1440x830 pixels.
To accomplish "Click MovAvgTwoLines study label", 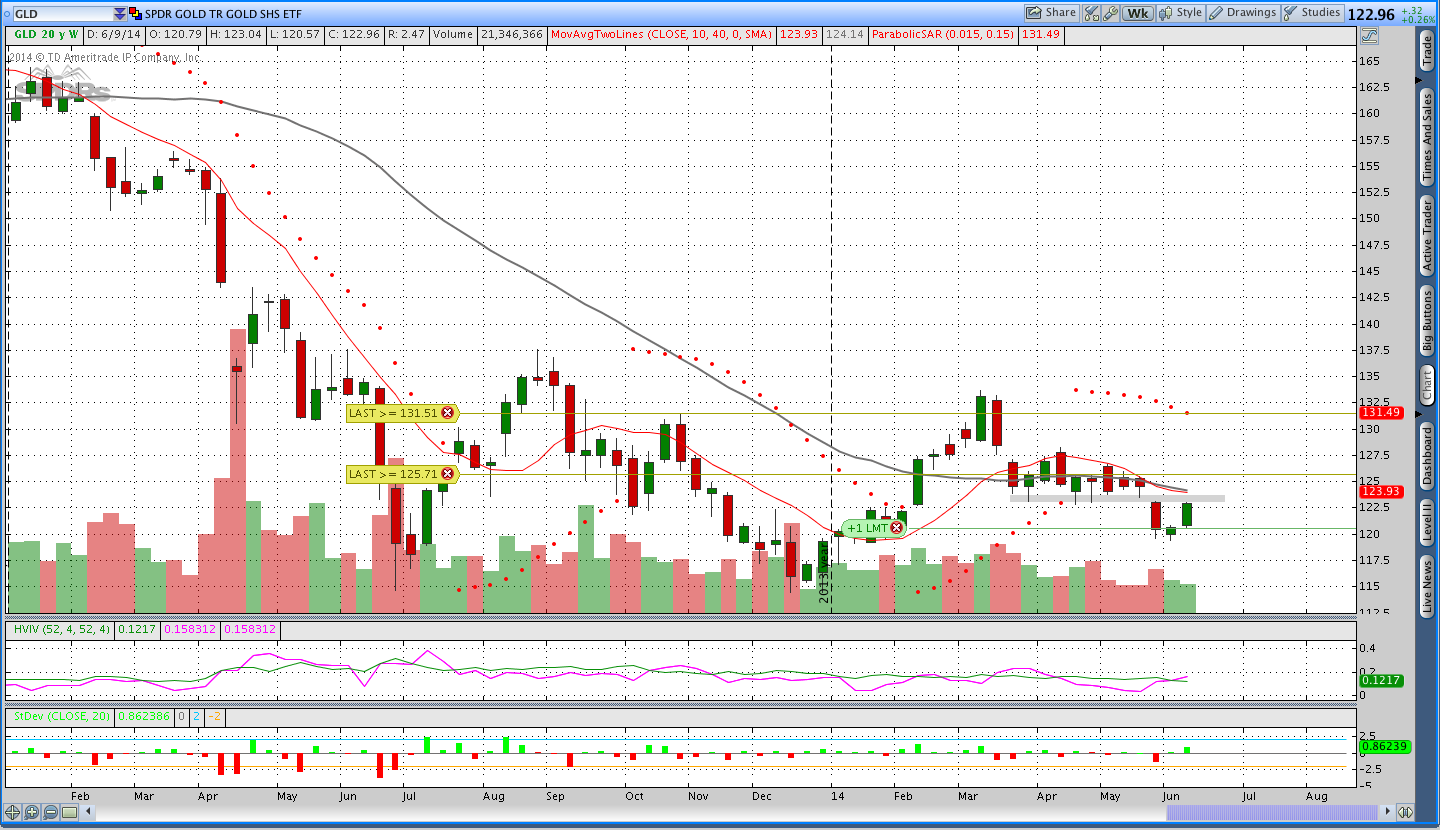I will click(663, 35).
